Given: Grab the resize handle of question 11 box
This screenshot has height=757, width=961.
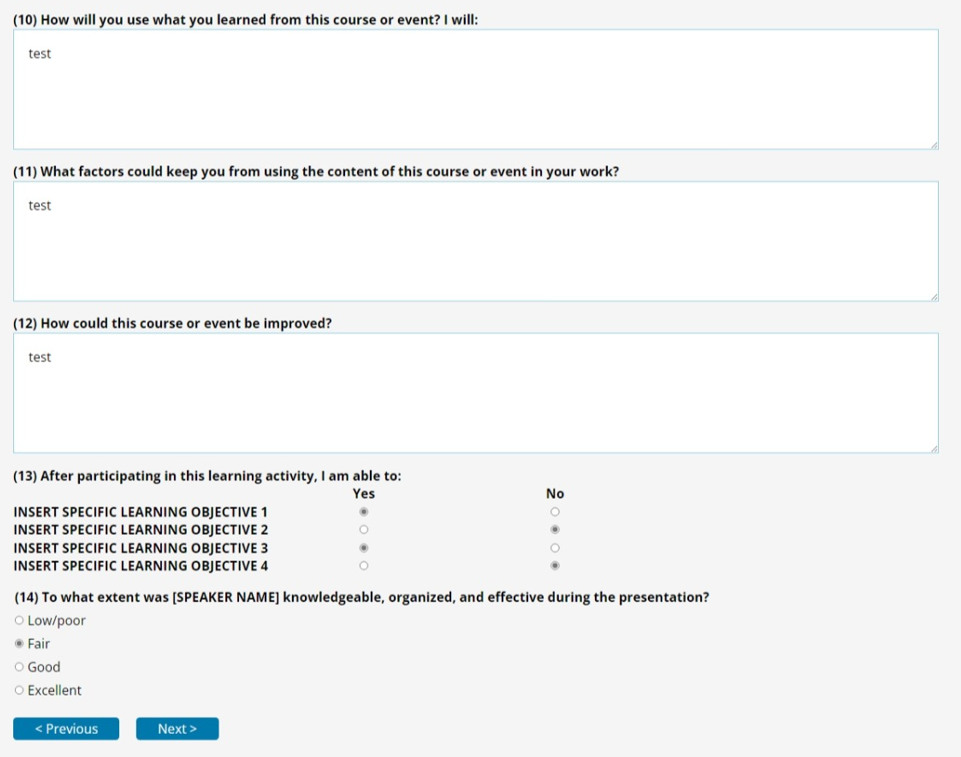Looking at the screenshot, I should coord(934,297).
